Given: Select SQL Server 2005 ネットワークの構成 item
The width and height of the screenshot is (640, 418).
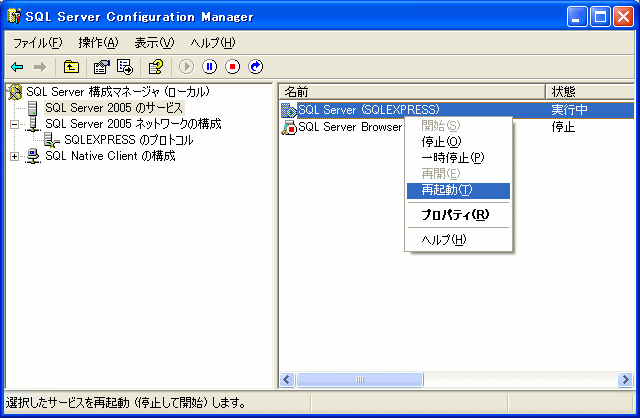Looking at the screenshot, I should point(133,124).
